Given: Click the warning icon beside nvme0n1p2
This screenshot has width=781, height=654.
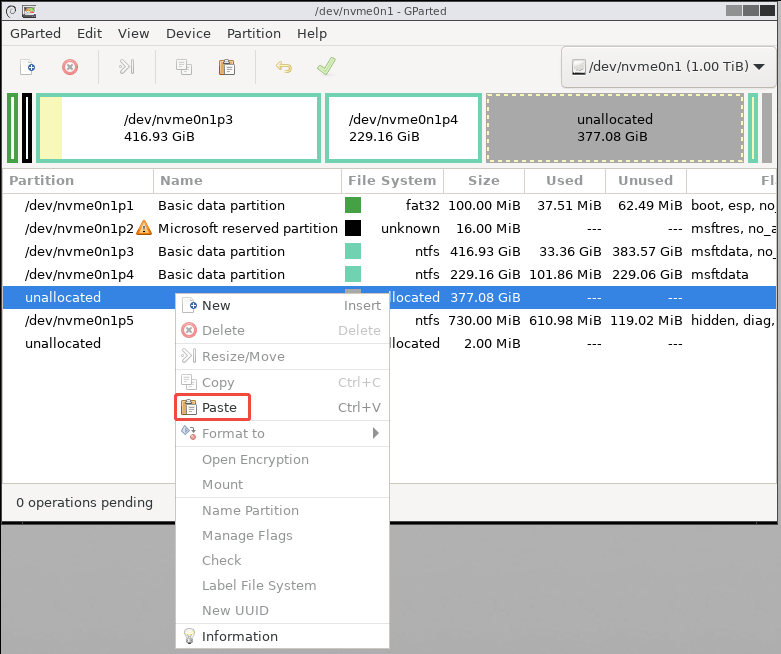Looking at the screenshot, I should [143, 228].
